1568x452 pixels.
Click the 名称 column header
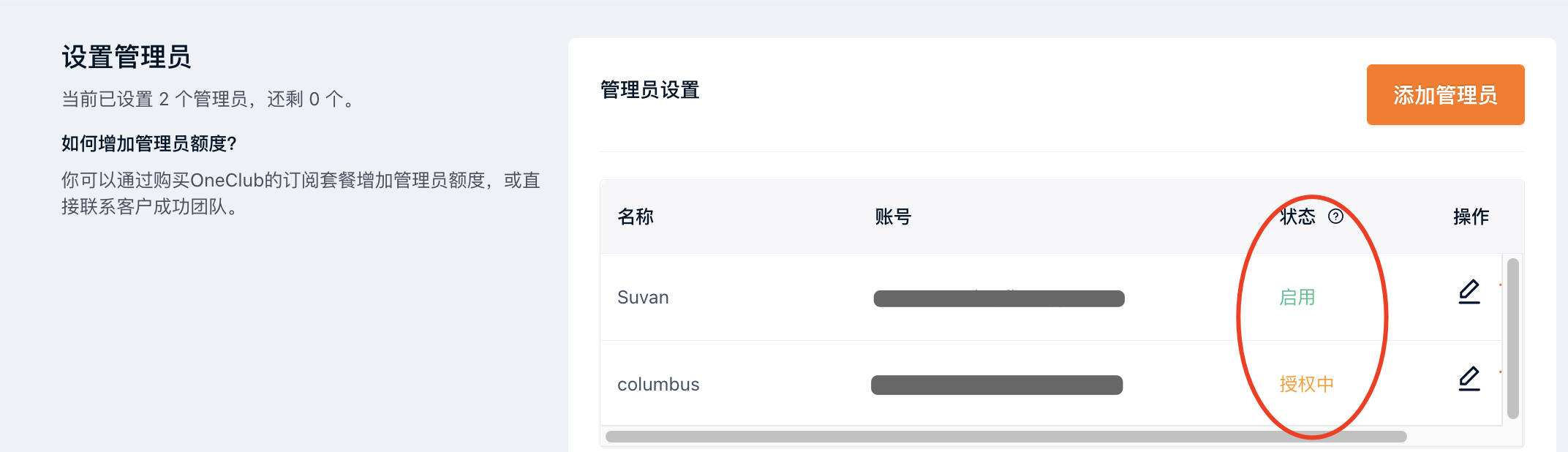pos(636,216)
